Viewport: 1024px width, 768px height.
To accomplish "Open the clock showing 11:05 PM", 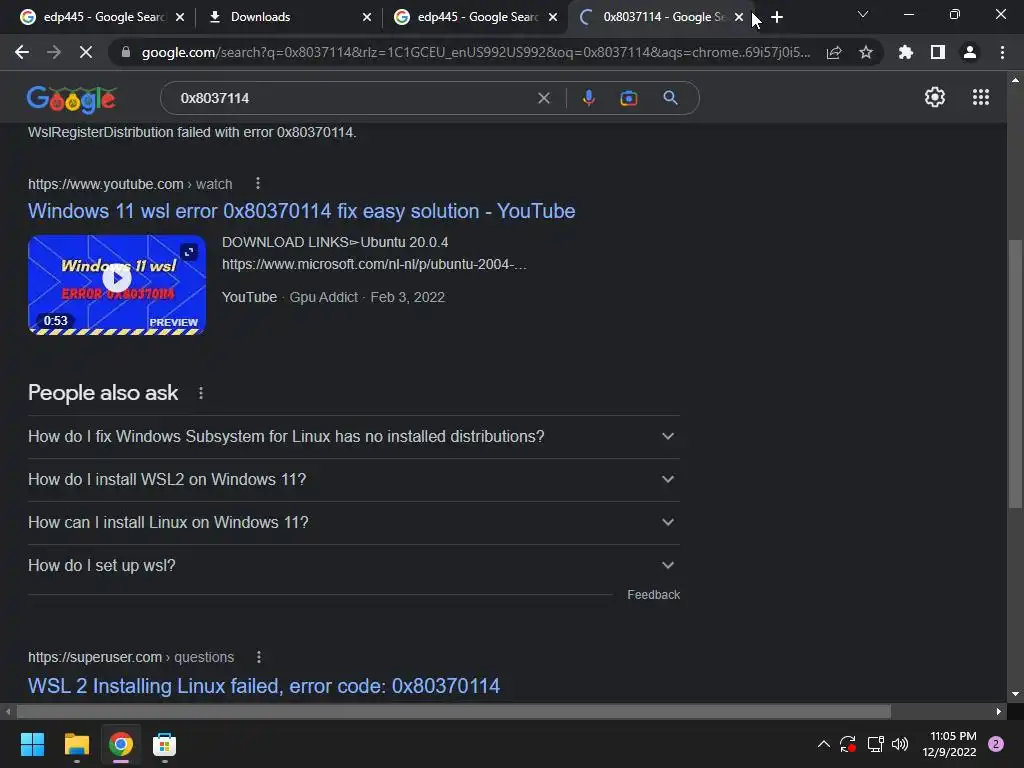I will coord(950,744).
